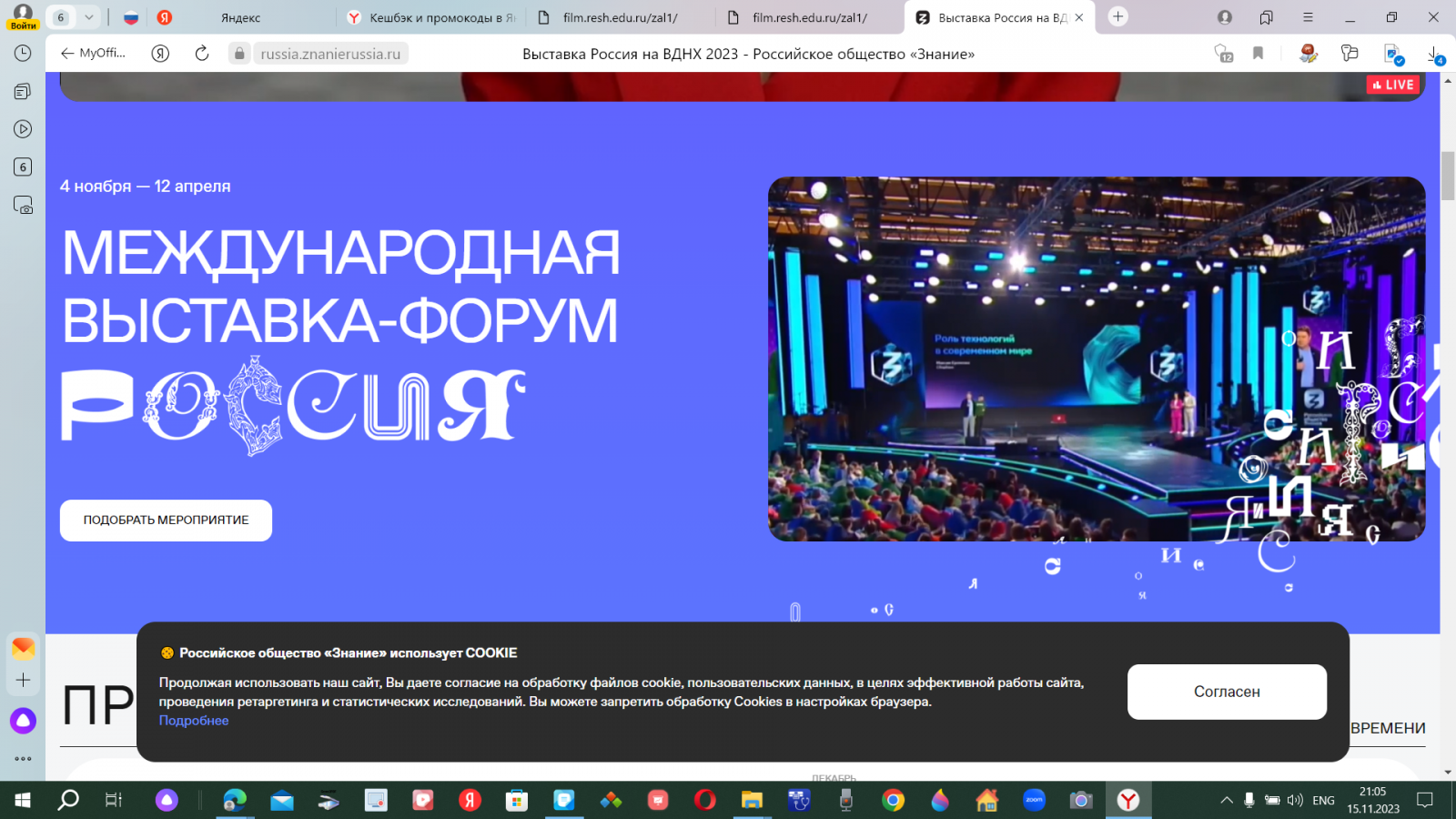Switch to the Яндекс tab
Image resolution: width=1456 pixels, height=819 pixels.
click(240, 17)
